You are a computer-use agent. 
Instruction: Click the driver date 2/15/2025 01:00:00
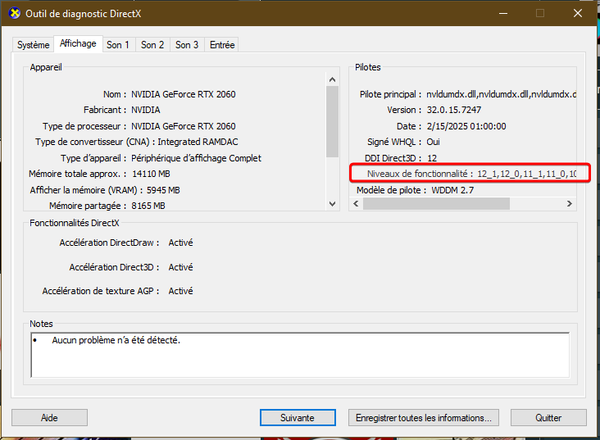pyautogui.click(x=466, y=126)
